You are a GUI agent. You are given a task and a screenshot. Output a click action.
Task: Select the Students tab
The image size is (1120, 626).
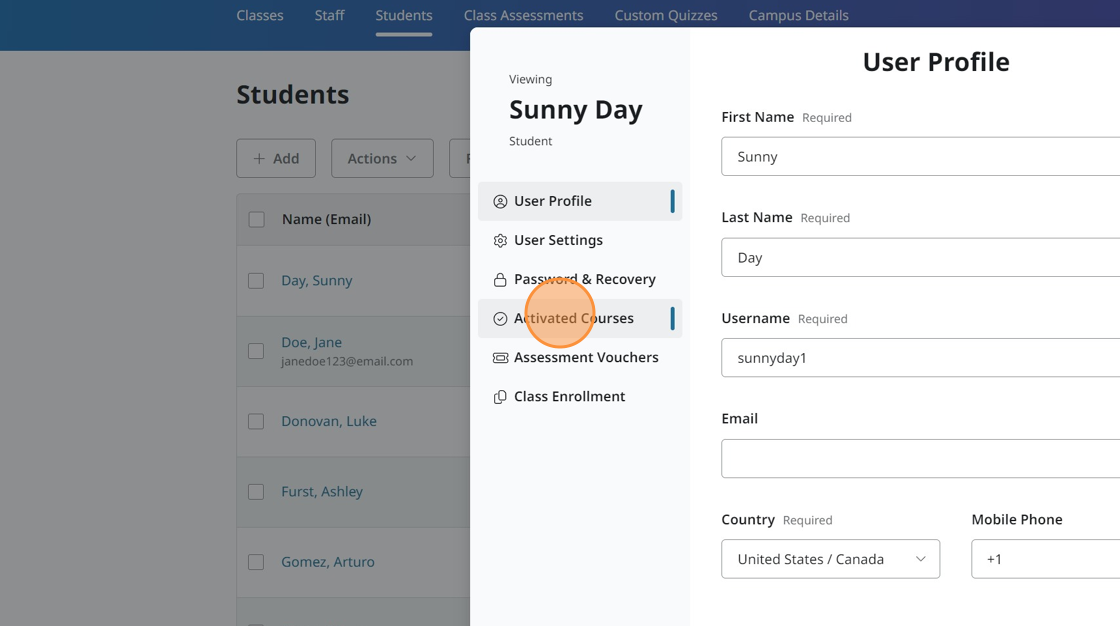tap(404, 15)
